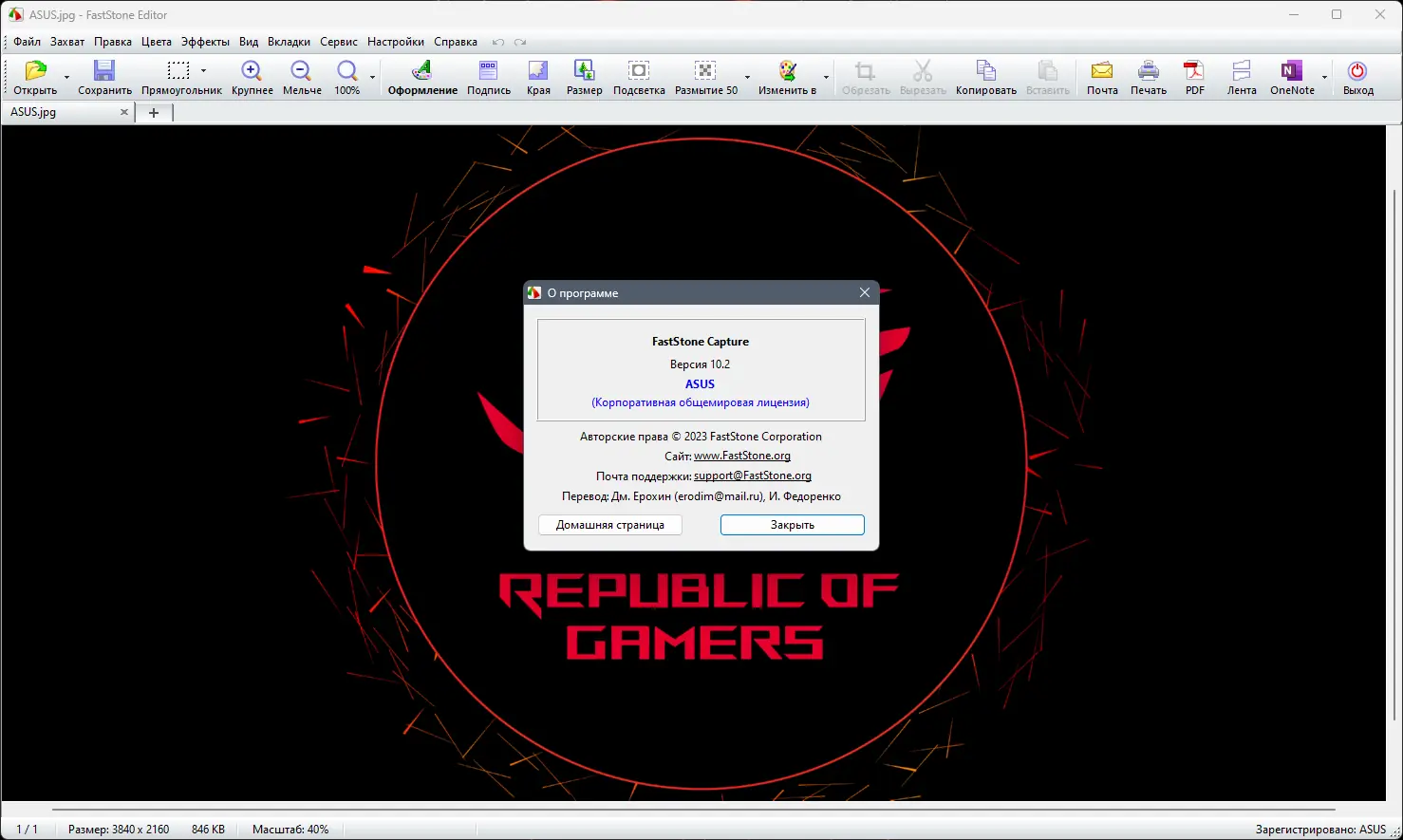Click Масштаб: 40% in status bar
1403x840 pixels.
tap(290, 830)
